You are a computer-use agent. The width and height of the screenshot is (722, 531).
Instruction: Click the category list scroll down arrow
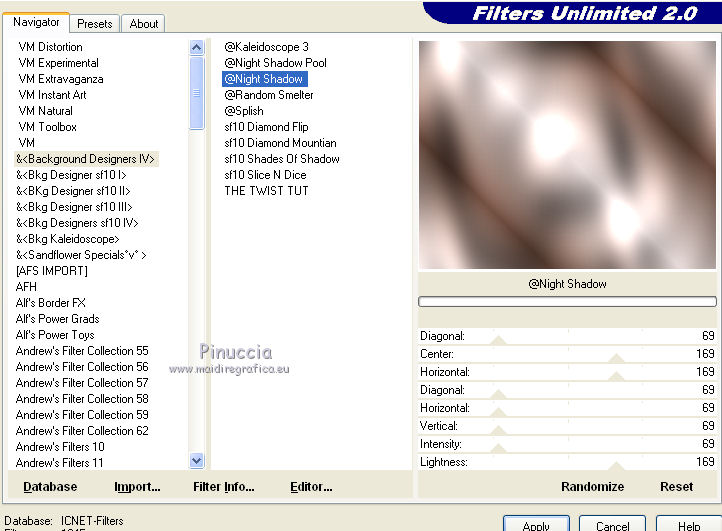click(x=197, y=460)
